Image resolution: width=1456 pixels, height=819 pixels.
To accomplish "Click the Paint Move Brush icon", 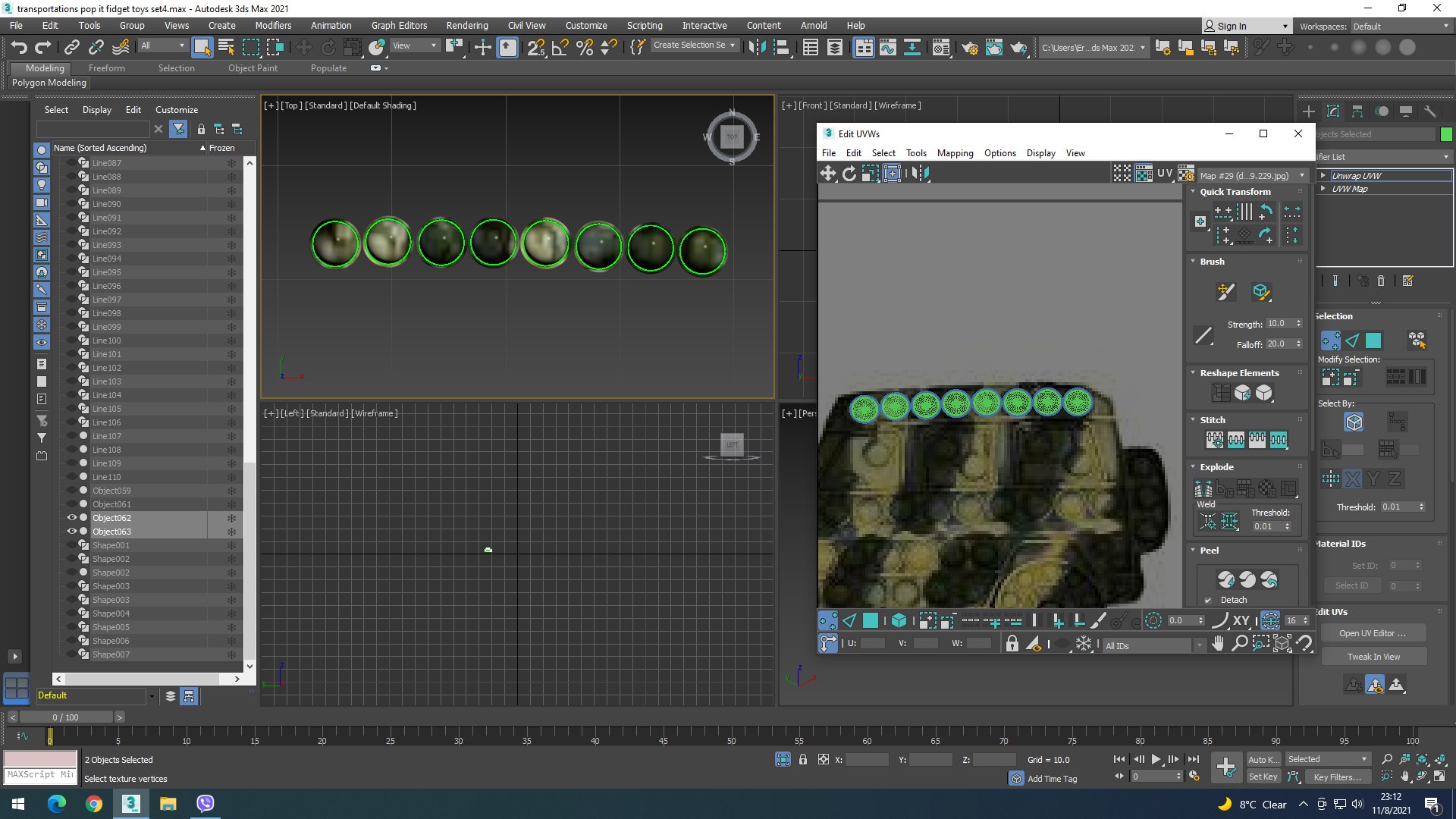I will pos(1225,292).
